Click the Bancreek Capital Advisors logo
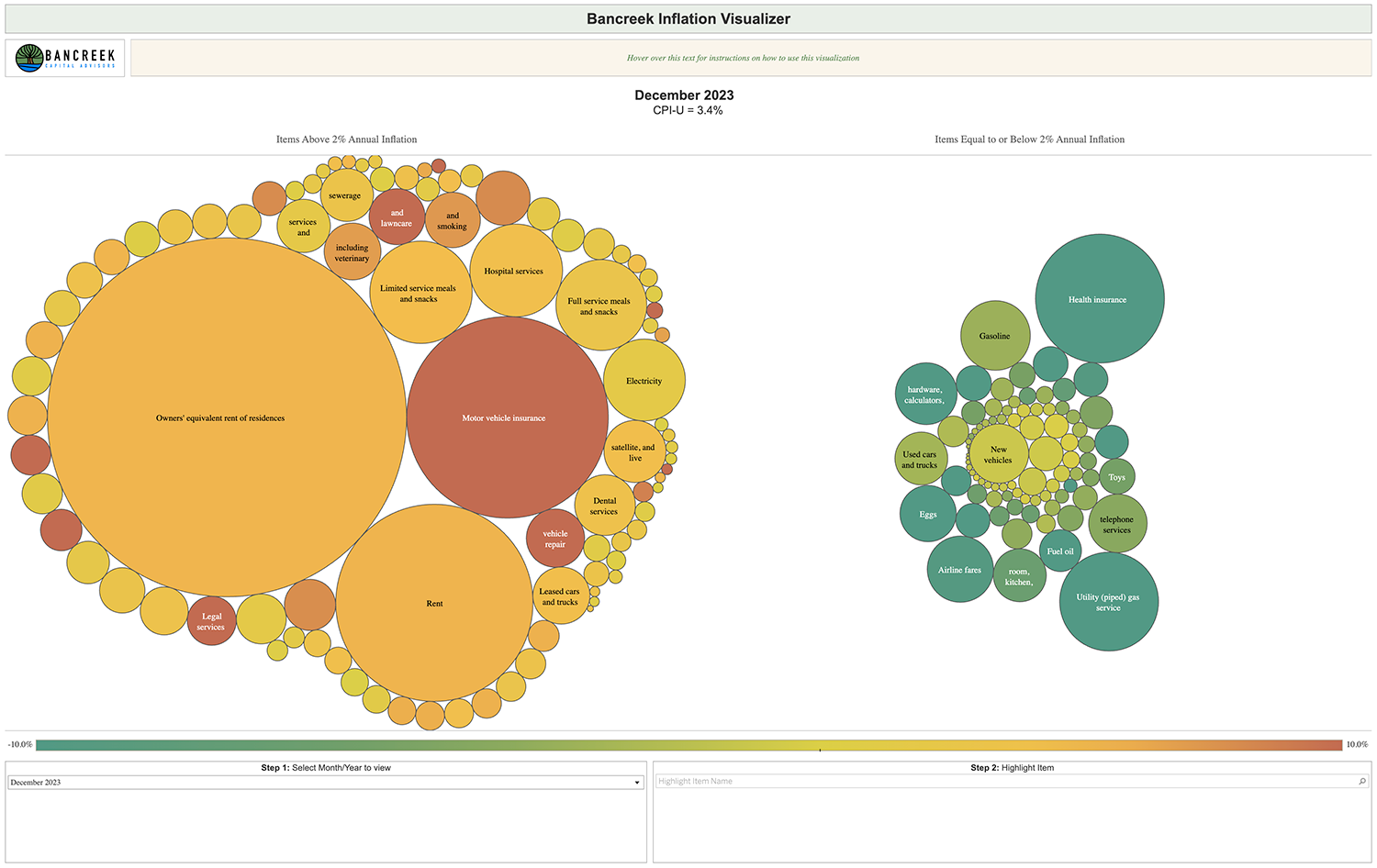 (64, 57)
